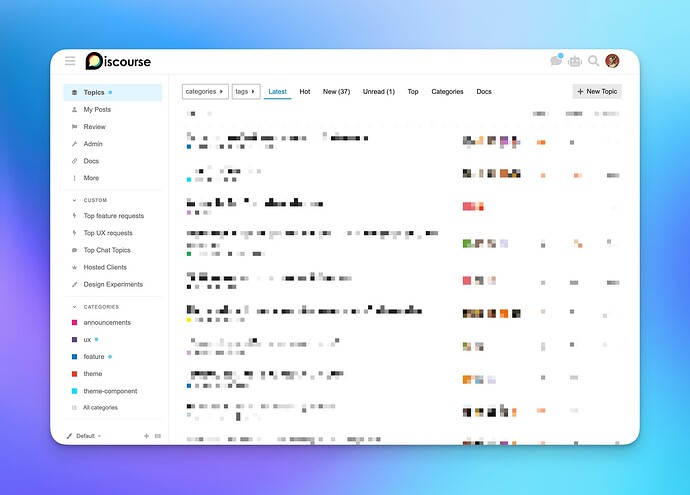Collapse the CATEGORIES sidebar section
The height and width of the screenshot is (495, 690).
101,307
